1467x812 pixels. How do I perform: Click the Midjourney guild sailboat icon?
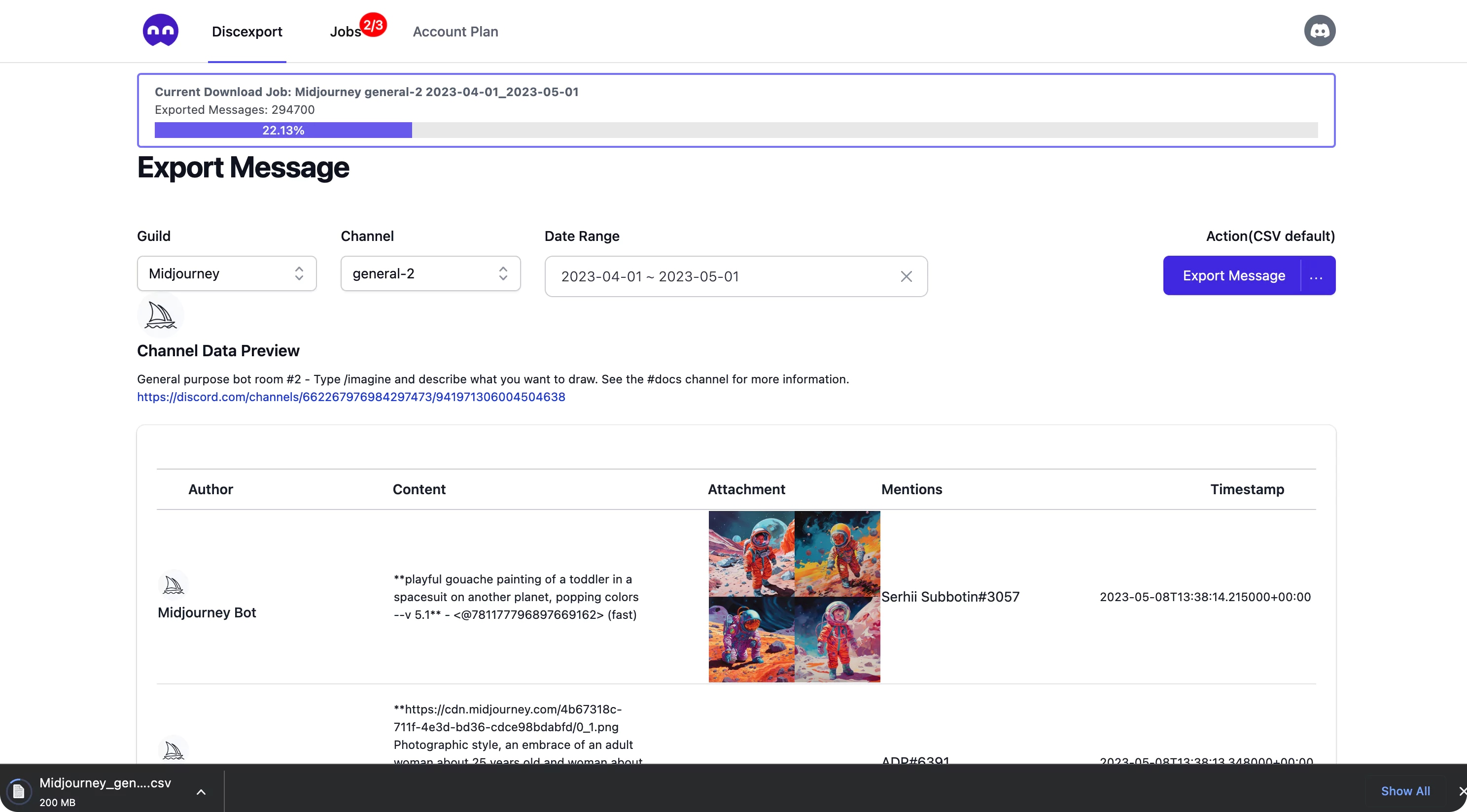(x=160, y=315)
